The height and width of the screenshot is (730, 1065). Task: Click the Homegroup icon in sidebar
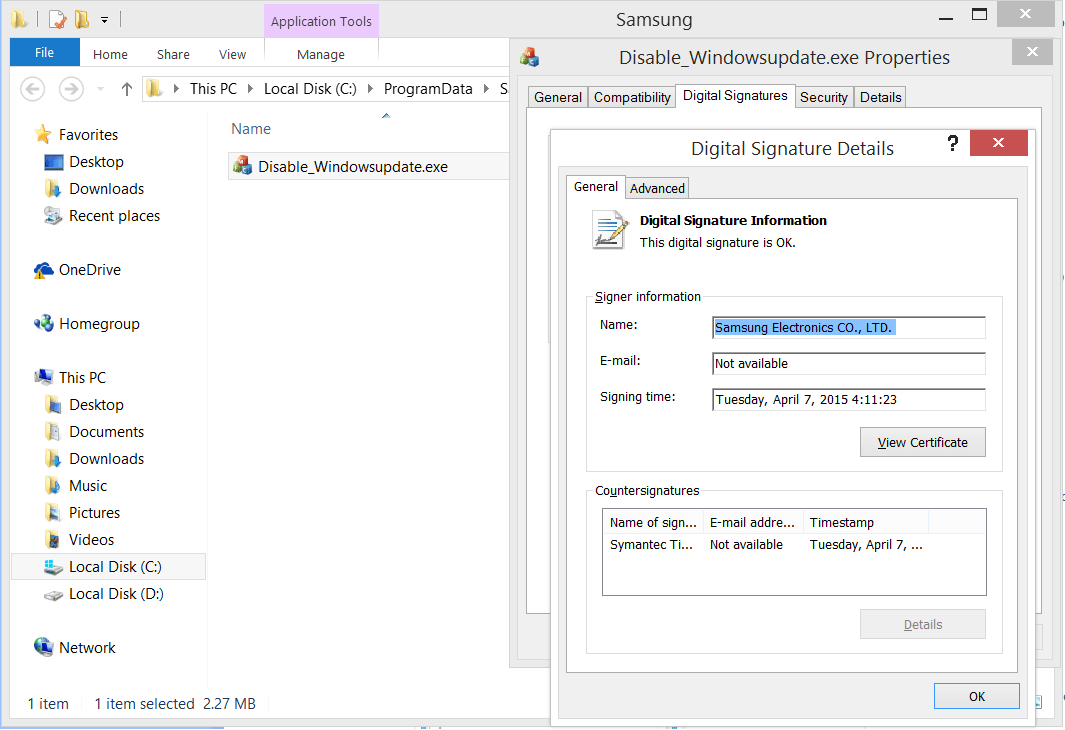43,324
